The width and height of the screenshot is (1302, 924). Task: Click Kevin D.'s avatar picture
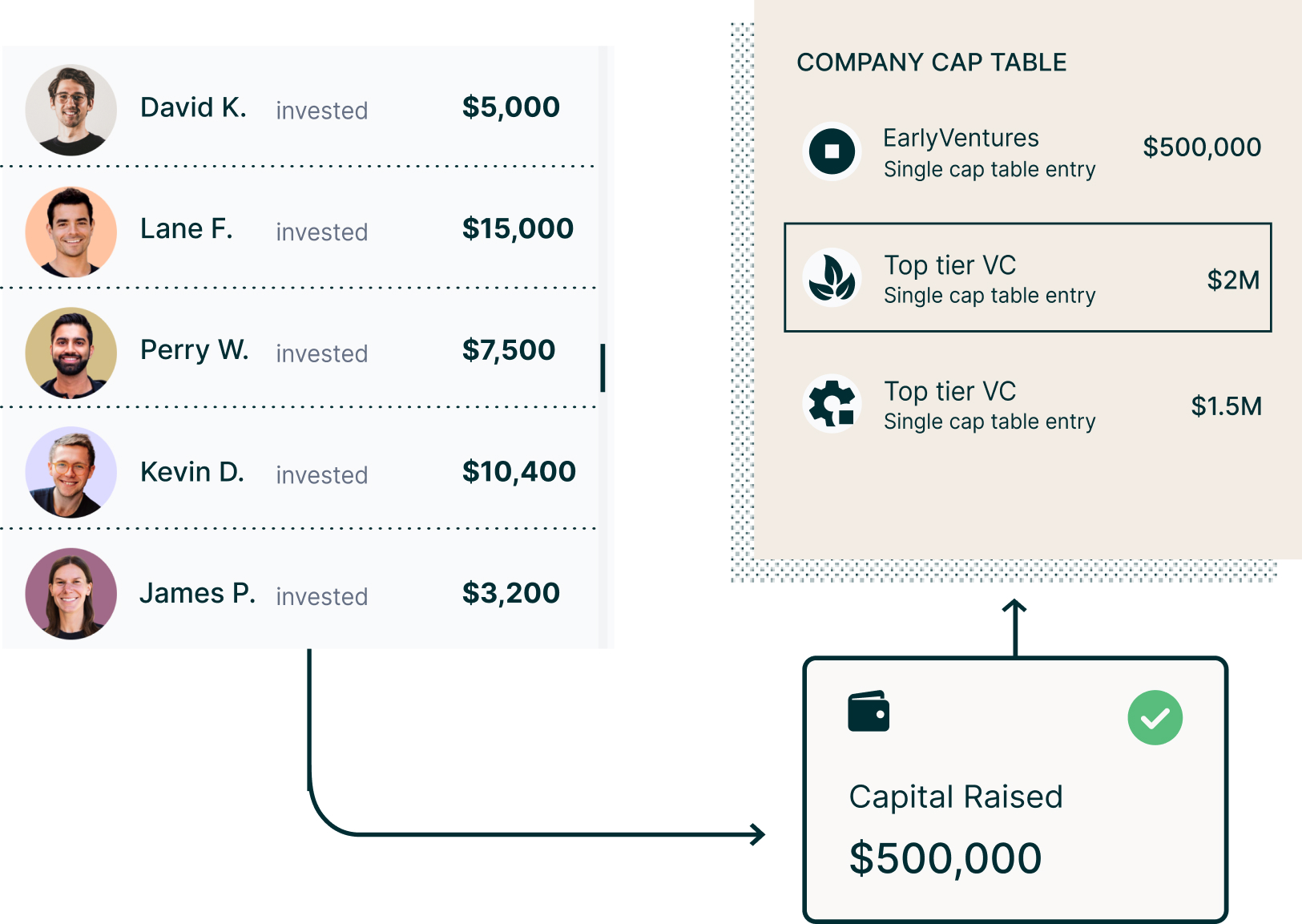pyautogui.click(x=71, y=472)
